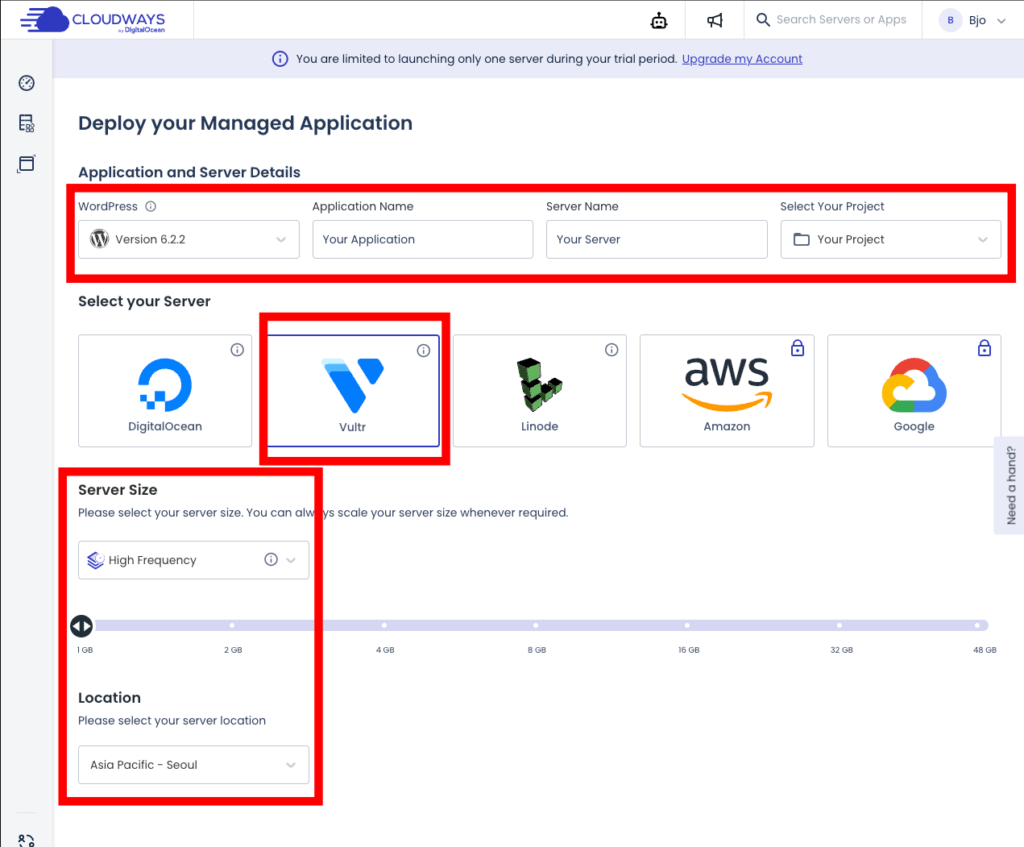Viewport: 1024px width, 847px height.
Task: Click the Vultr card info icon
Action: click(x=424, y=351)
